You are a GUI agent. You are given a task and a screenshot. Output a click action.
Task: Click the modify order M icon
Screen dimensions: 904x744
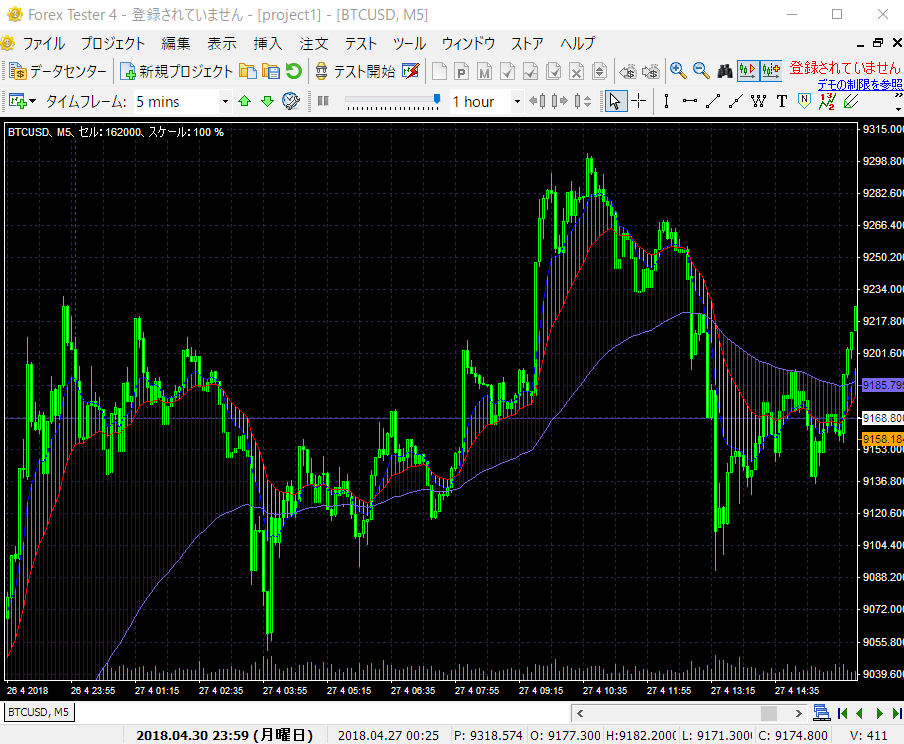pos(484,72)
